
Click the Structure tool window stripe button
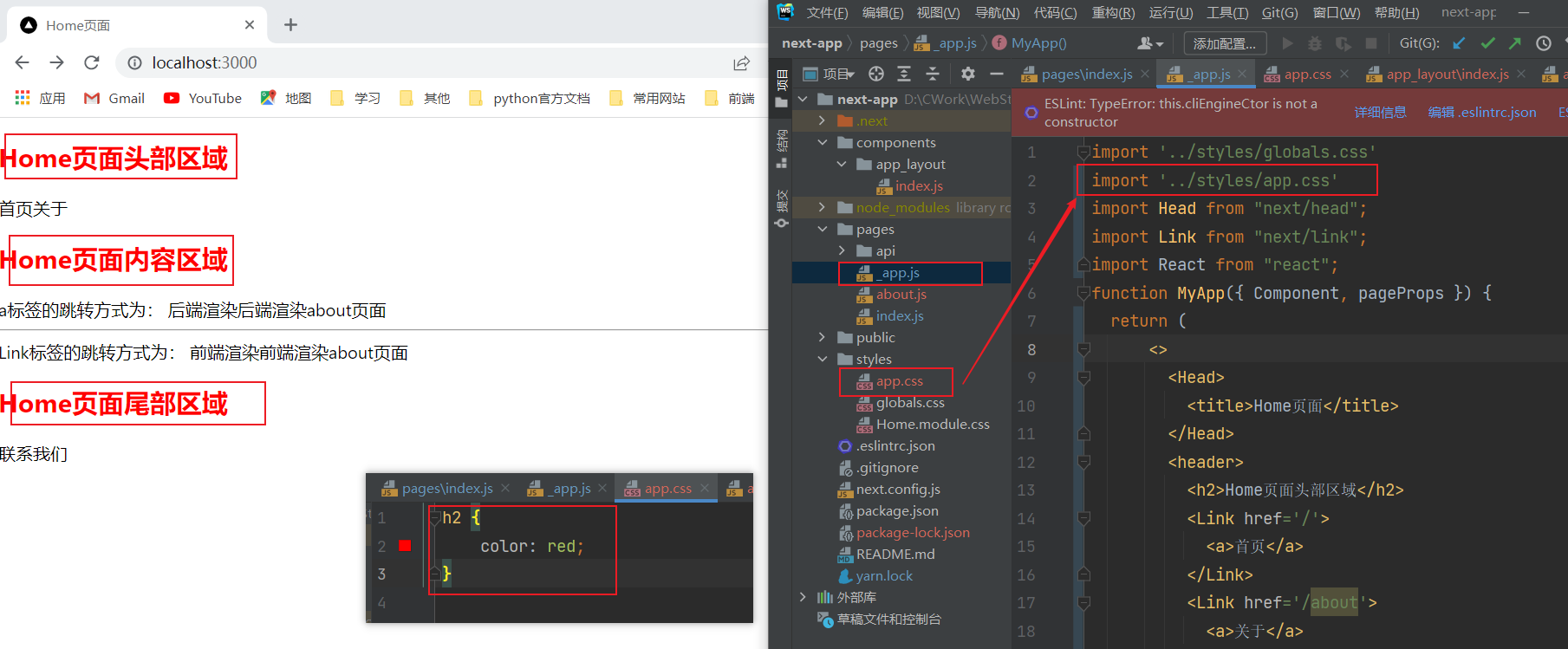point(781,149)
